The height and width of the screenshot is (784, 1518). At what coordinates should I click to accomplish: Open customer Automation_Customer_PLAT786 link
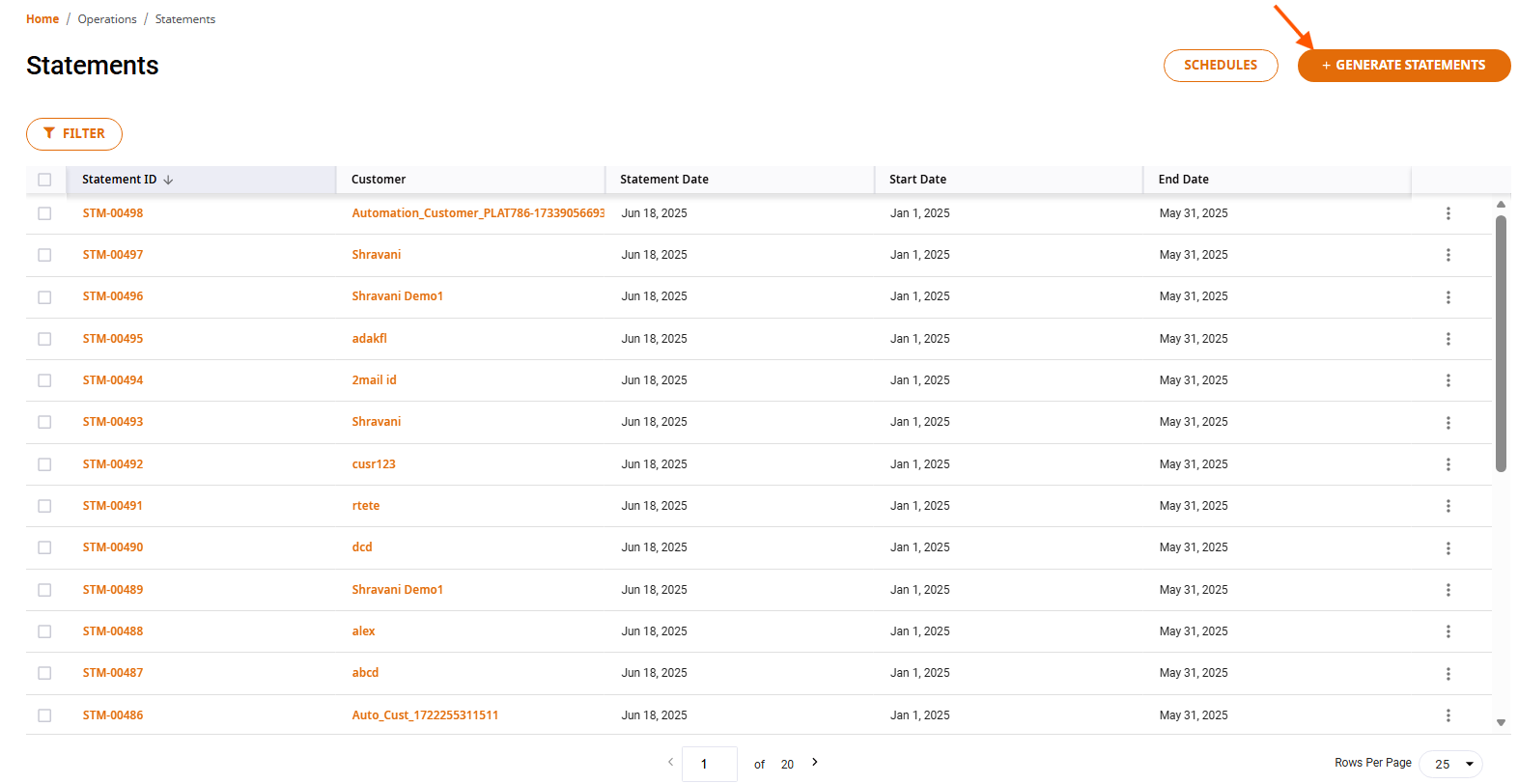(x=478, y=213)
